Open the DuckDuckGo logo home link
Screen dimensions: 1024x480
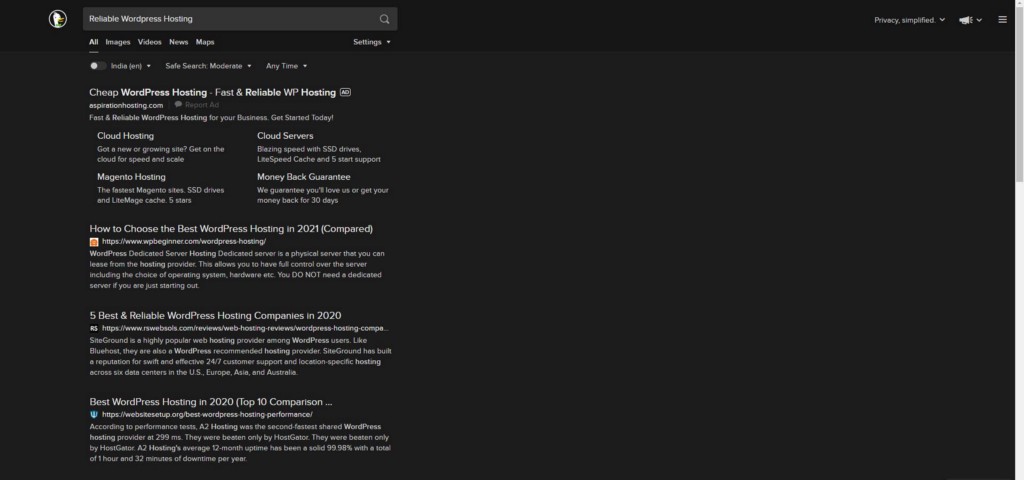57,19
